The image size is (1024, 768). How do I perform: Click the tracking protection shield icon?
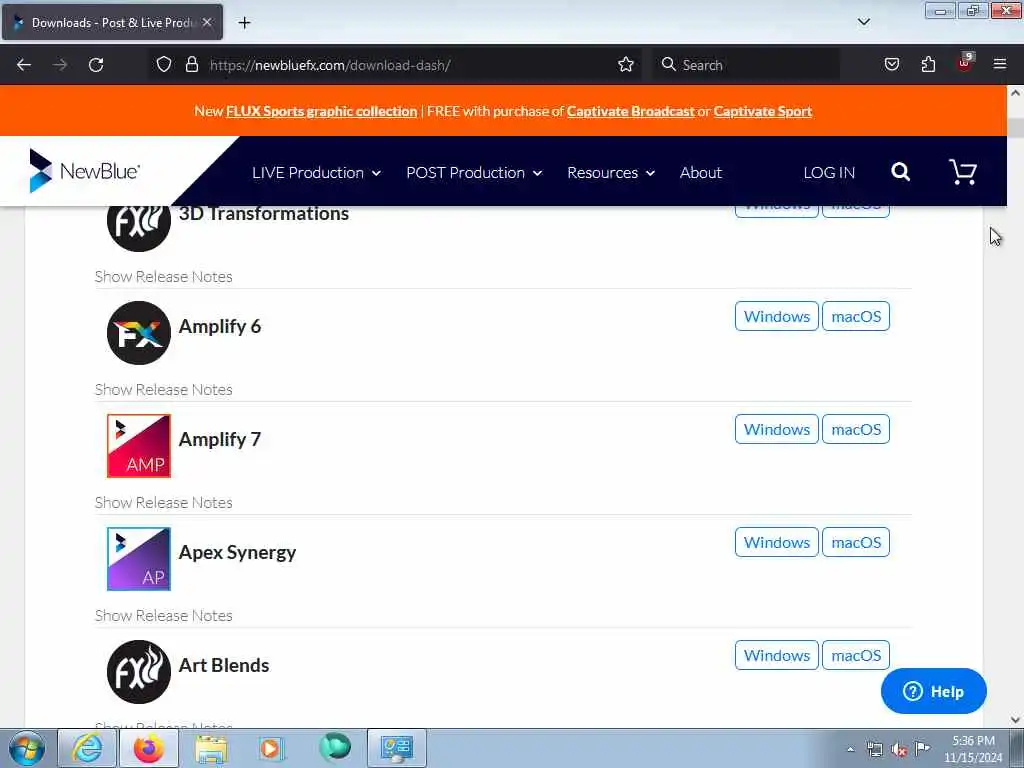click(x=164, y=65)
